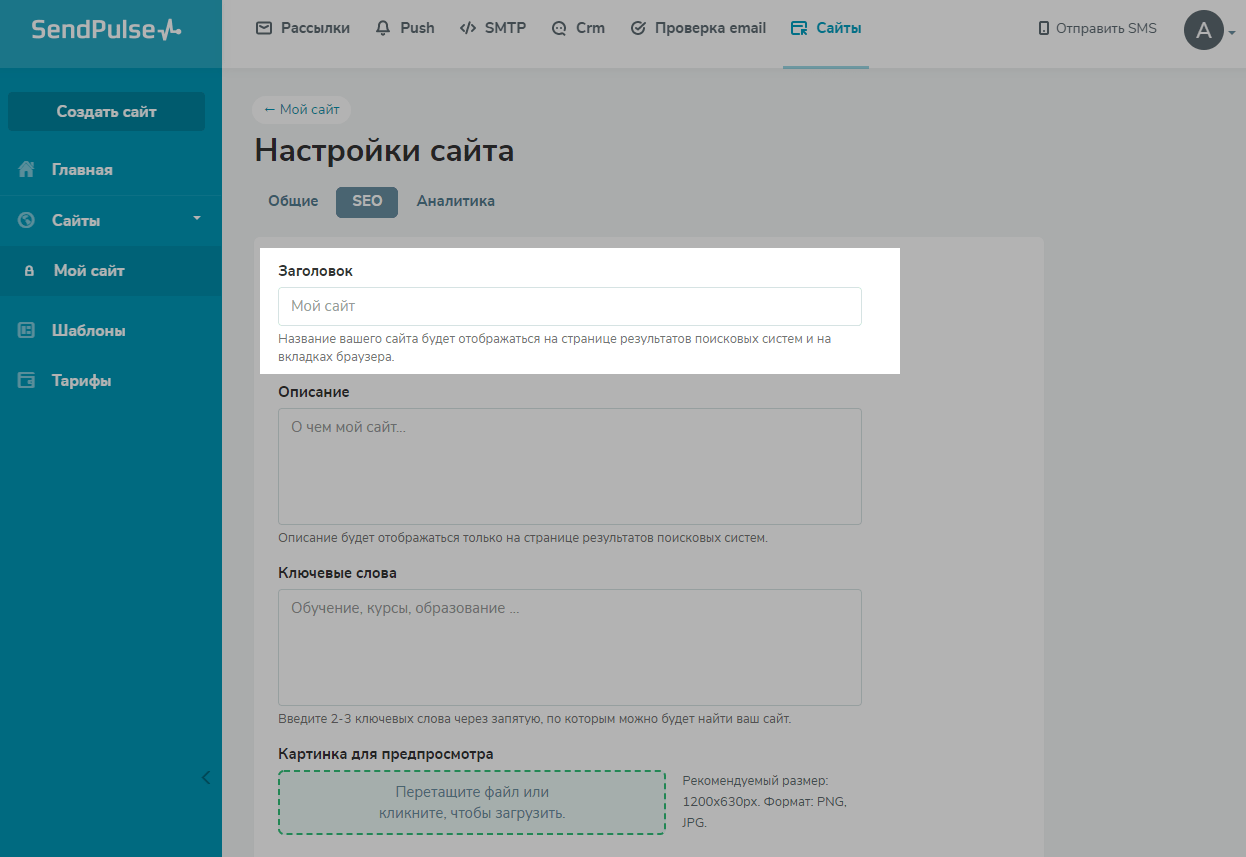Switch to the Аналитика tab

(455, 201)
